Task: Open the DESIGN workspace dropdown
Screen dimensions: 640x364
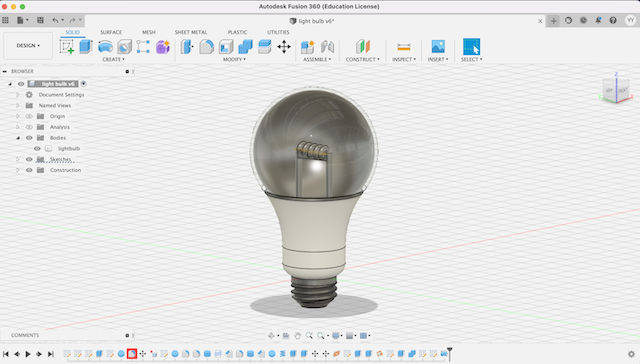Action: point(28,46)
